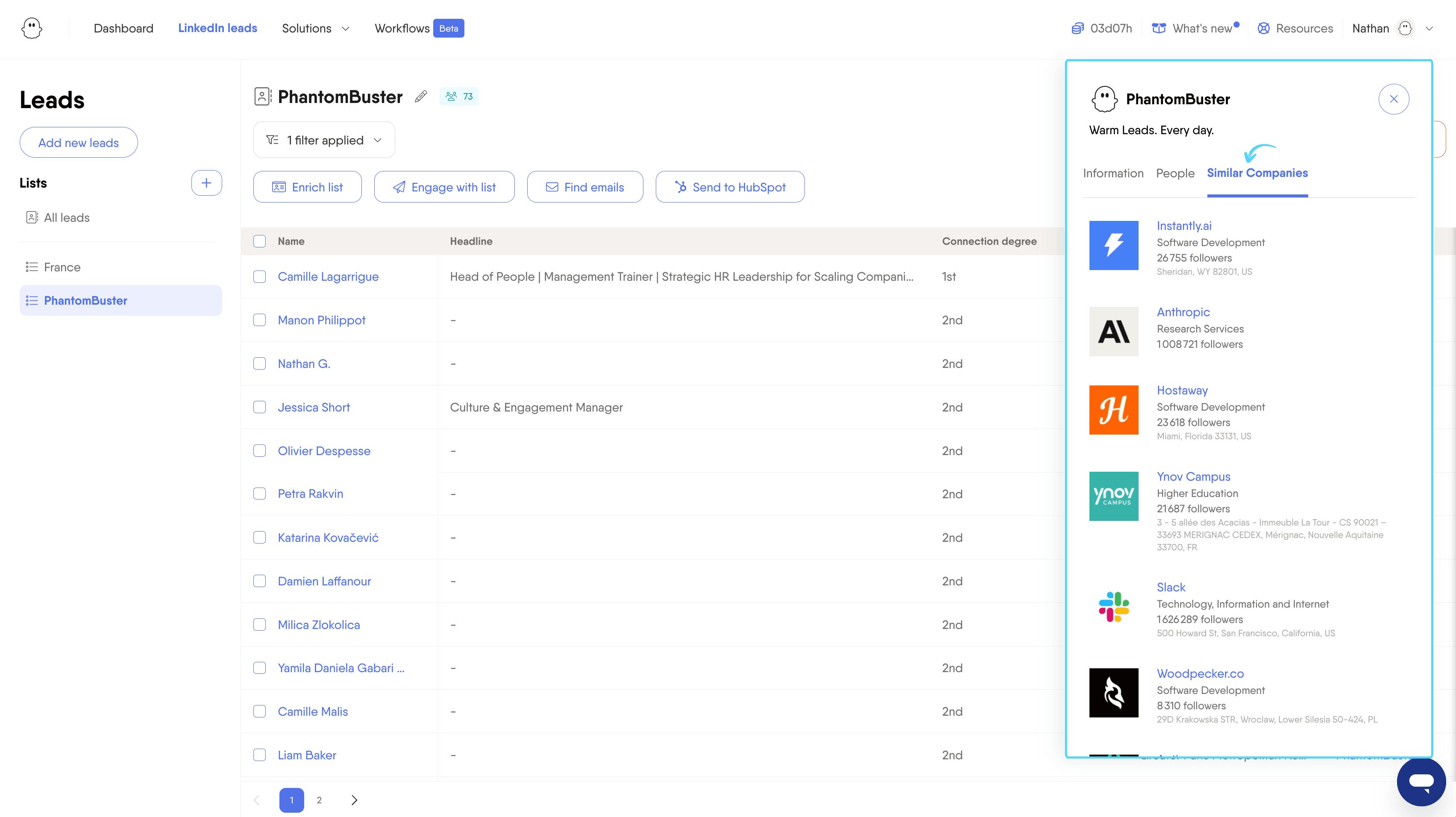Click Add new leads button
Viewport: 1456px width, 817px height.
(x=79, y=142)
